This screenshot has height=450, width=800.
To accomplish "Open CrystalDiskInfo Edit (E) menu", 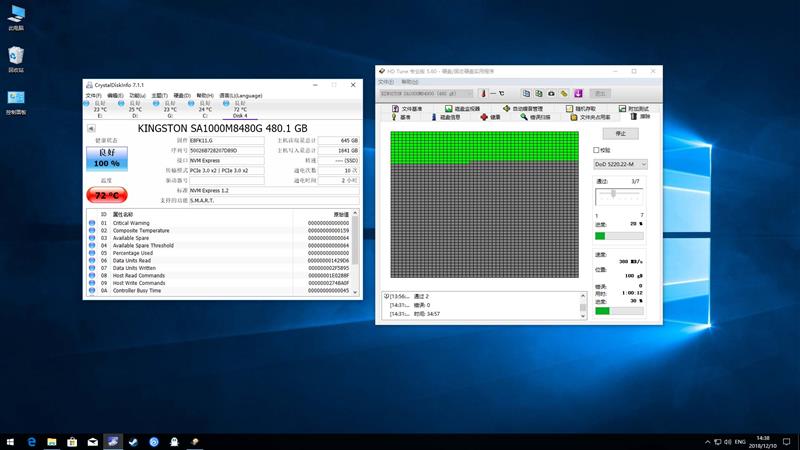I will coord(115,95).
